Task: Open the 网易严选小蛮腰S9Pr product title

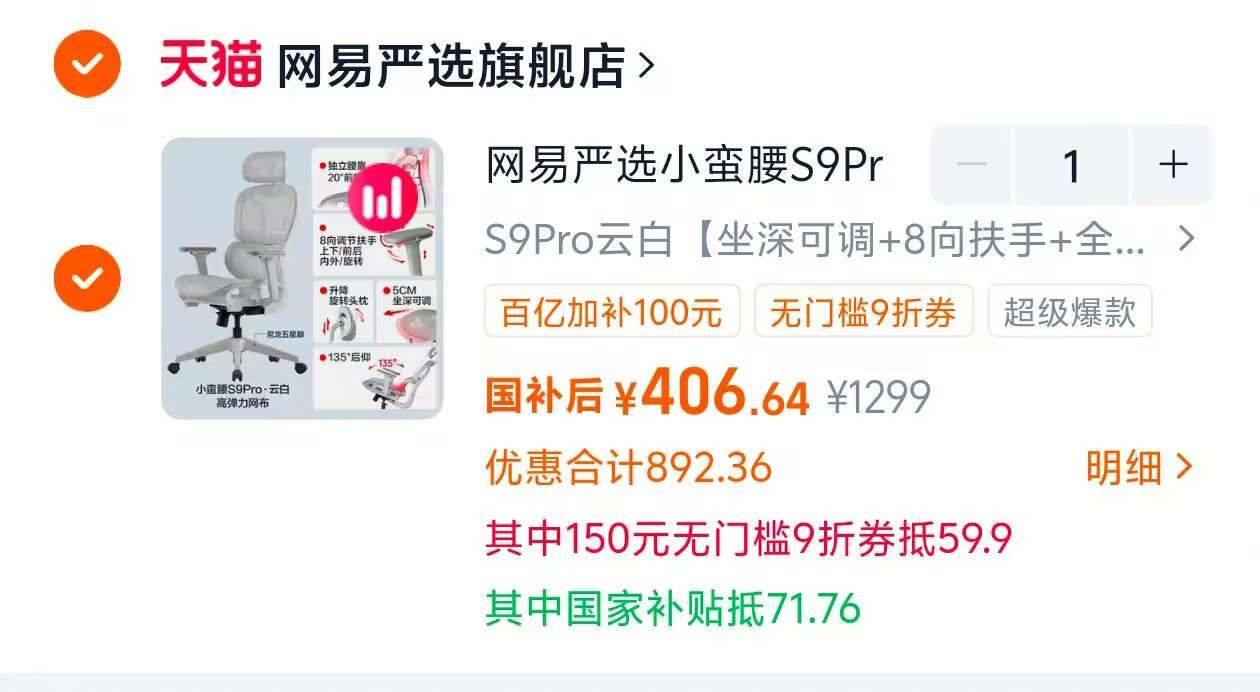Action: tap(685, 166)
